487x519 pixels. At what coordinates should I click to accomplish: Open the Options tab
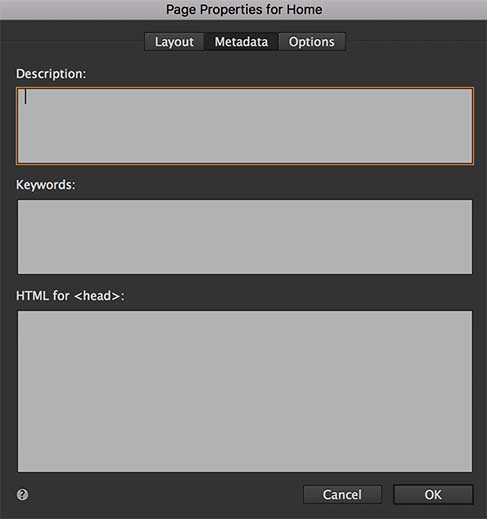tap(312, 42)
